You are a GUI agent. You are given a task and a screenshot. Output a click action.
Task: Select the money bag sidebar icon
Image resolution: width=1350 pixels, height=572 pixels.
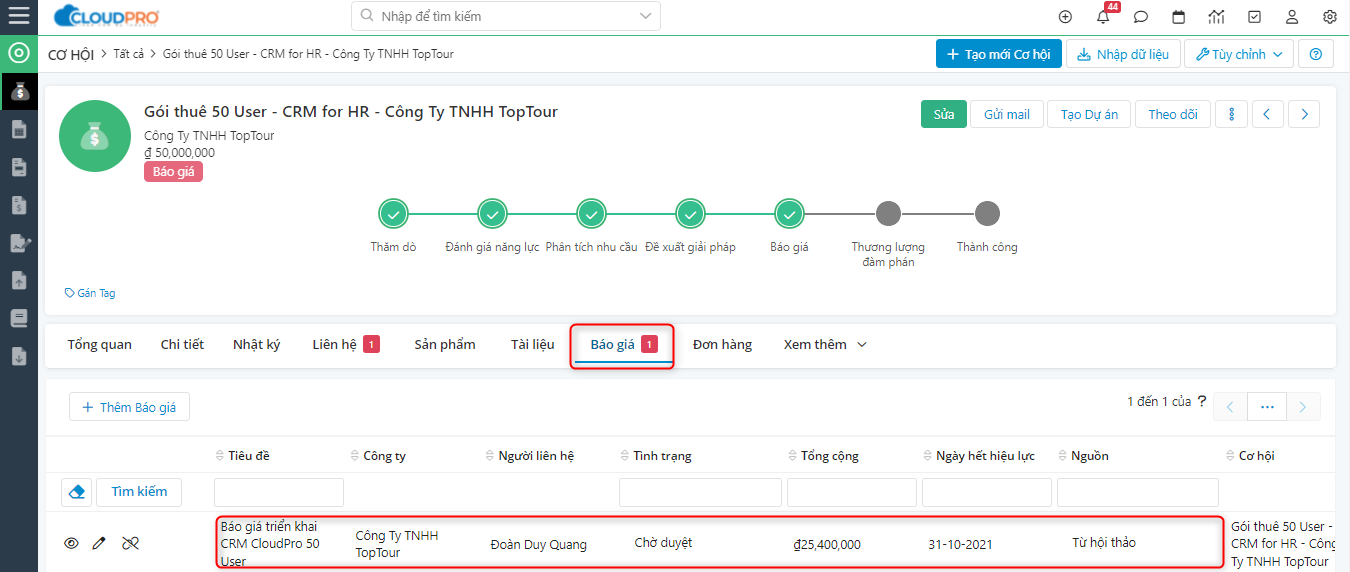pyautogui.click(x=19, y=91)
